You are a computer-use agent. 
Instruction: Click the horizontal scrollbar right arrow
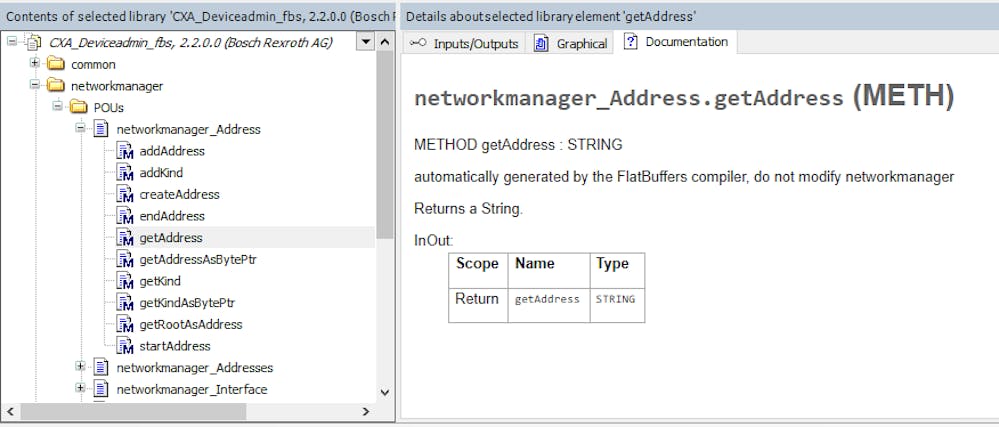365,411
